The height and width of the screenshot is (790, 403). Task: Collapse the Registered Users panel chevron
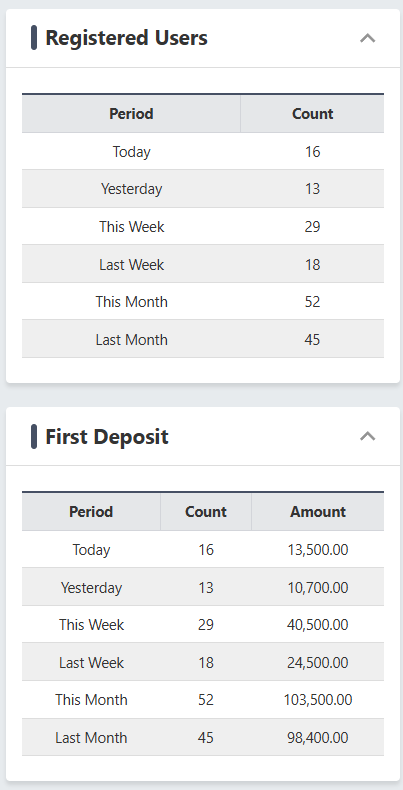tap(368, 38)
